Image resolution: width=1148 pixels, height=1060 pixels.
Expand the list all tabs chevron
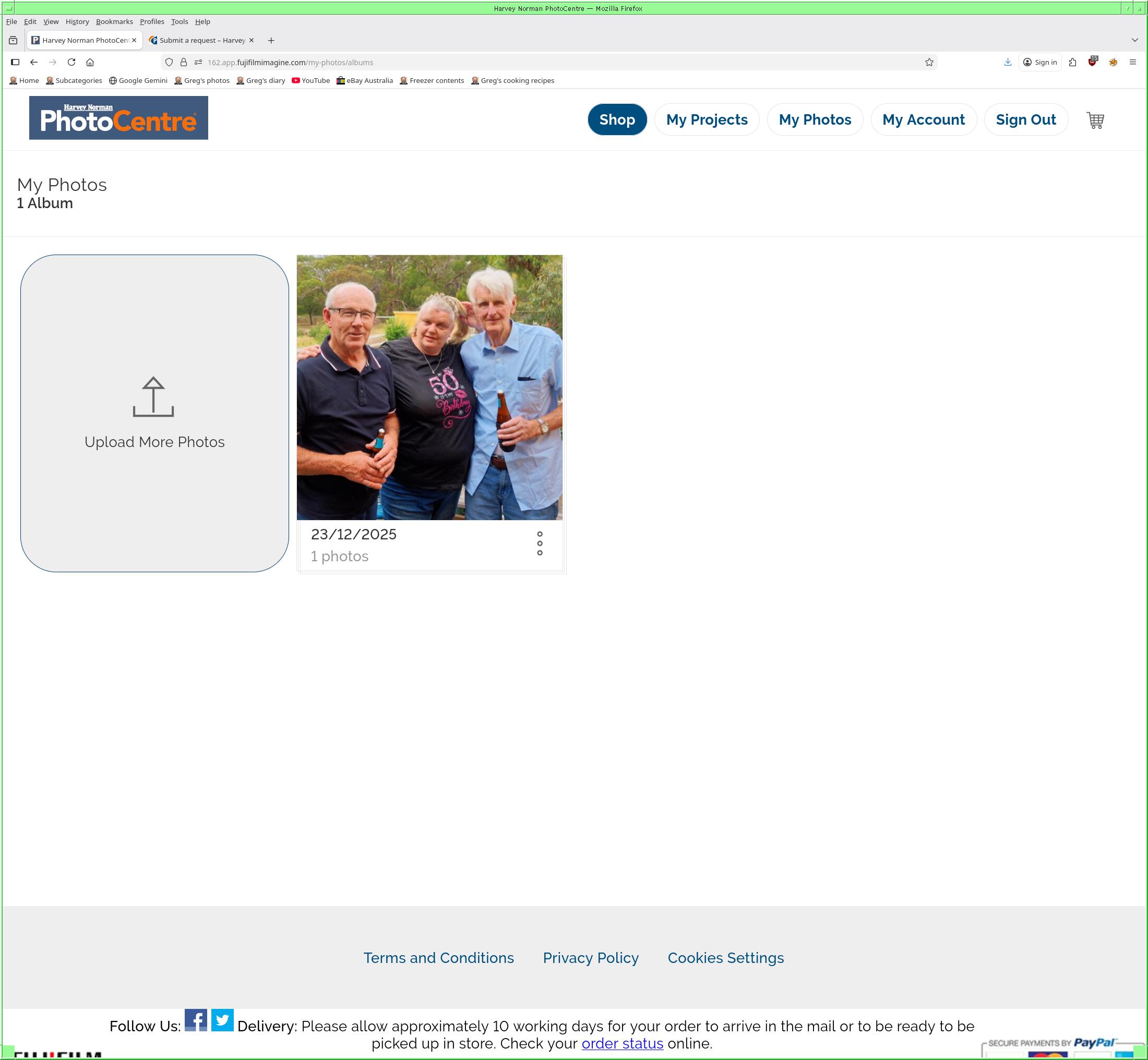coord(1134,40)
